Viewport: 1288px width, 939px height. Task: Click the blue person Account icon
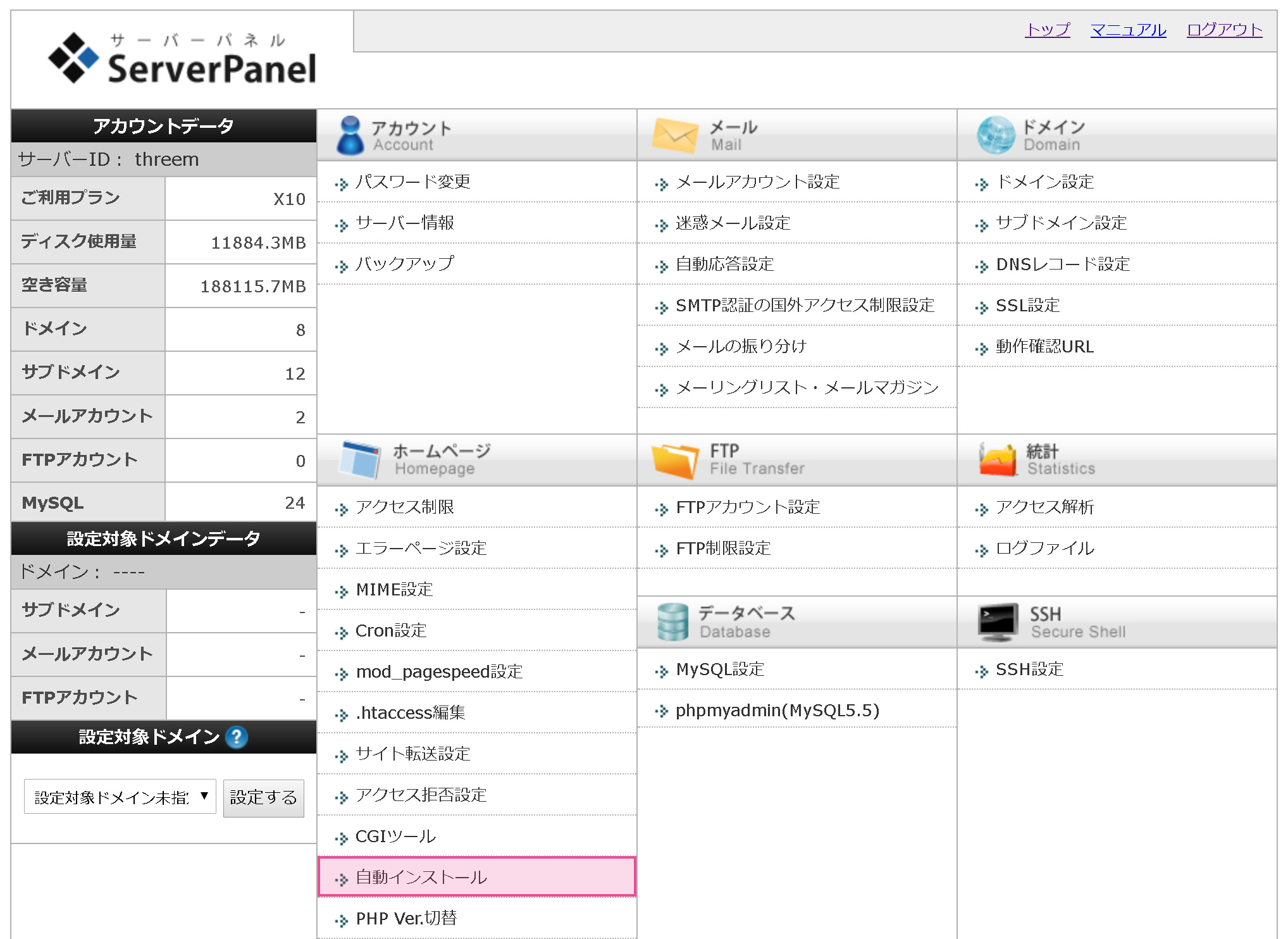pyautogui.click(x=350, y=135)
